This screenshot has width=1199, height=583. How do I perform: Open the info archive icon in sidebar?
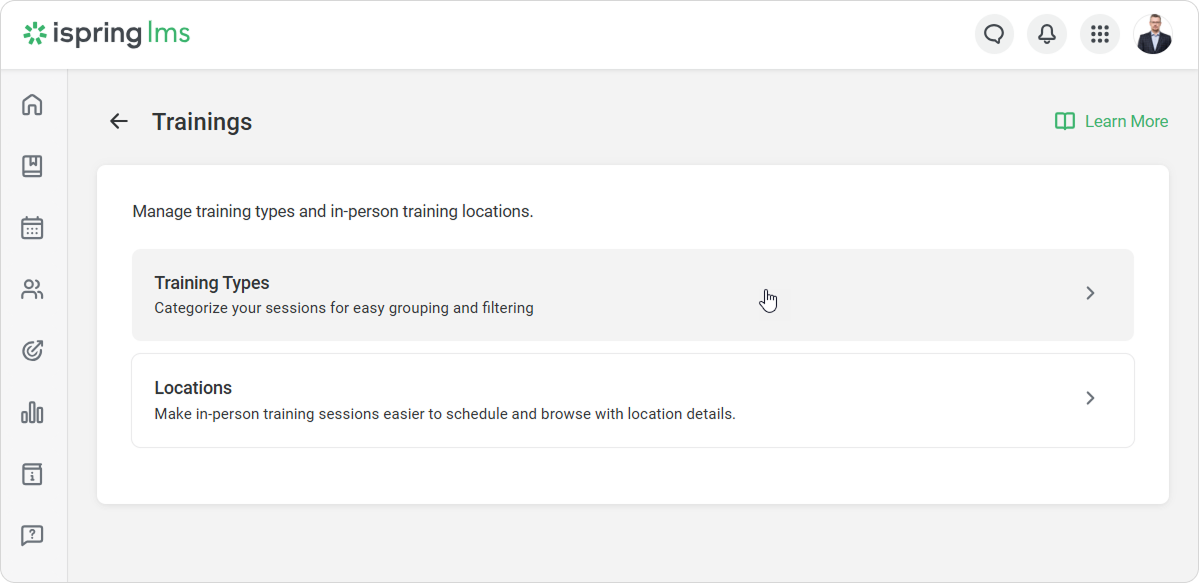click(x=32, y=474)
